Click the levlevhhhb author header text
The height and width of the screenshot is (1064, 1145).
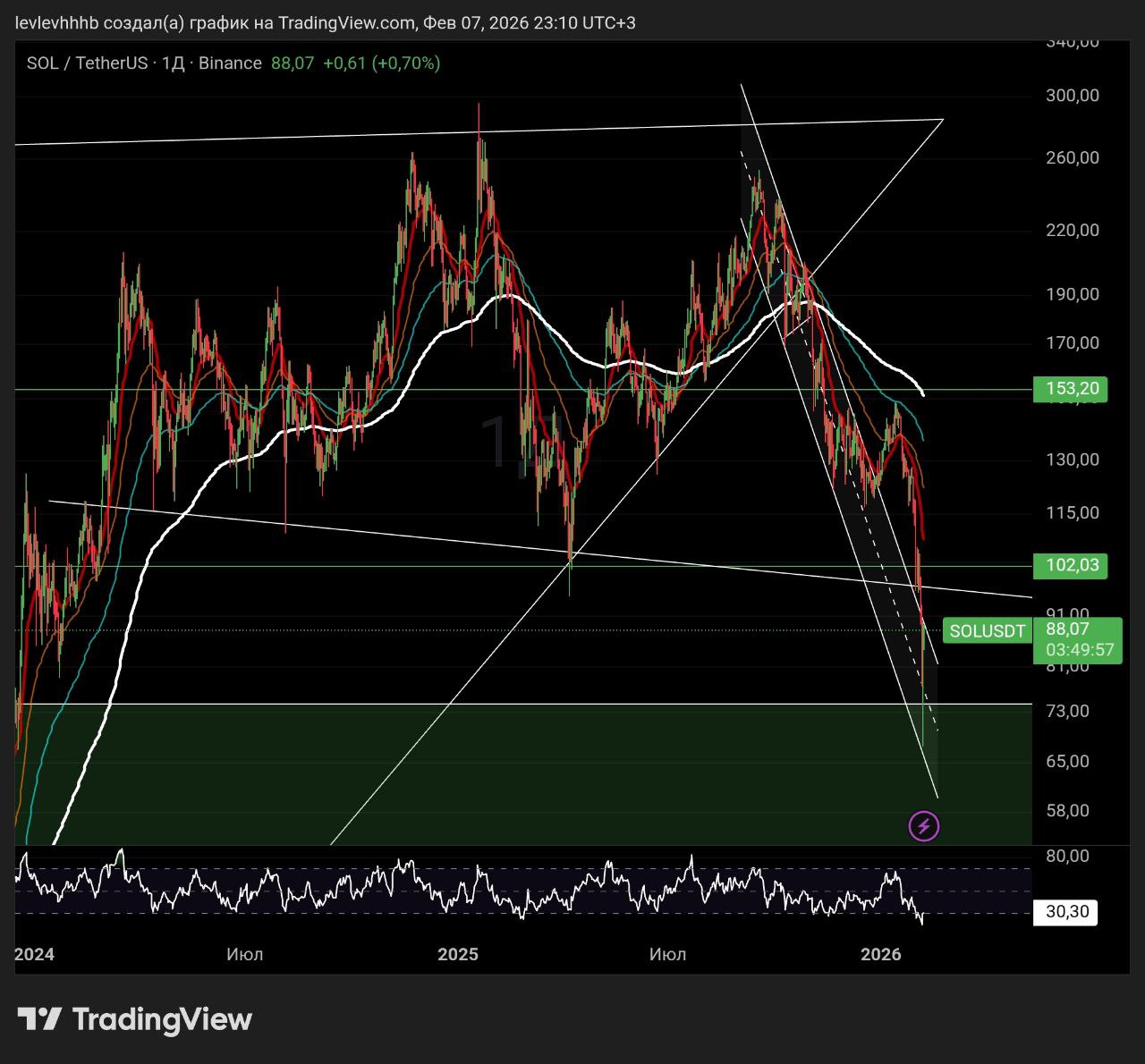tap(55, 23)
